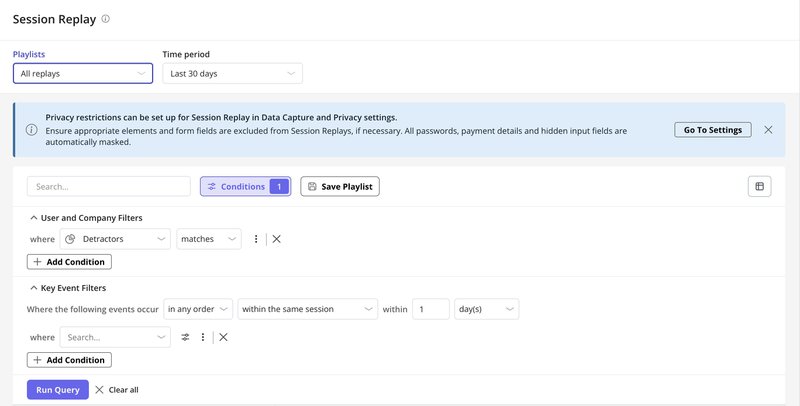
Task: Open the Time period dropdown showing Last 30 days
Action: [x=233, y=73]
